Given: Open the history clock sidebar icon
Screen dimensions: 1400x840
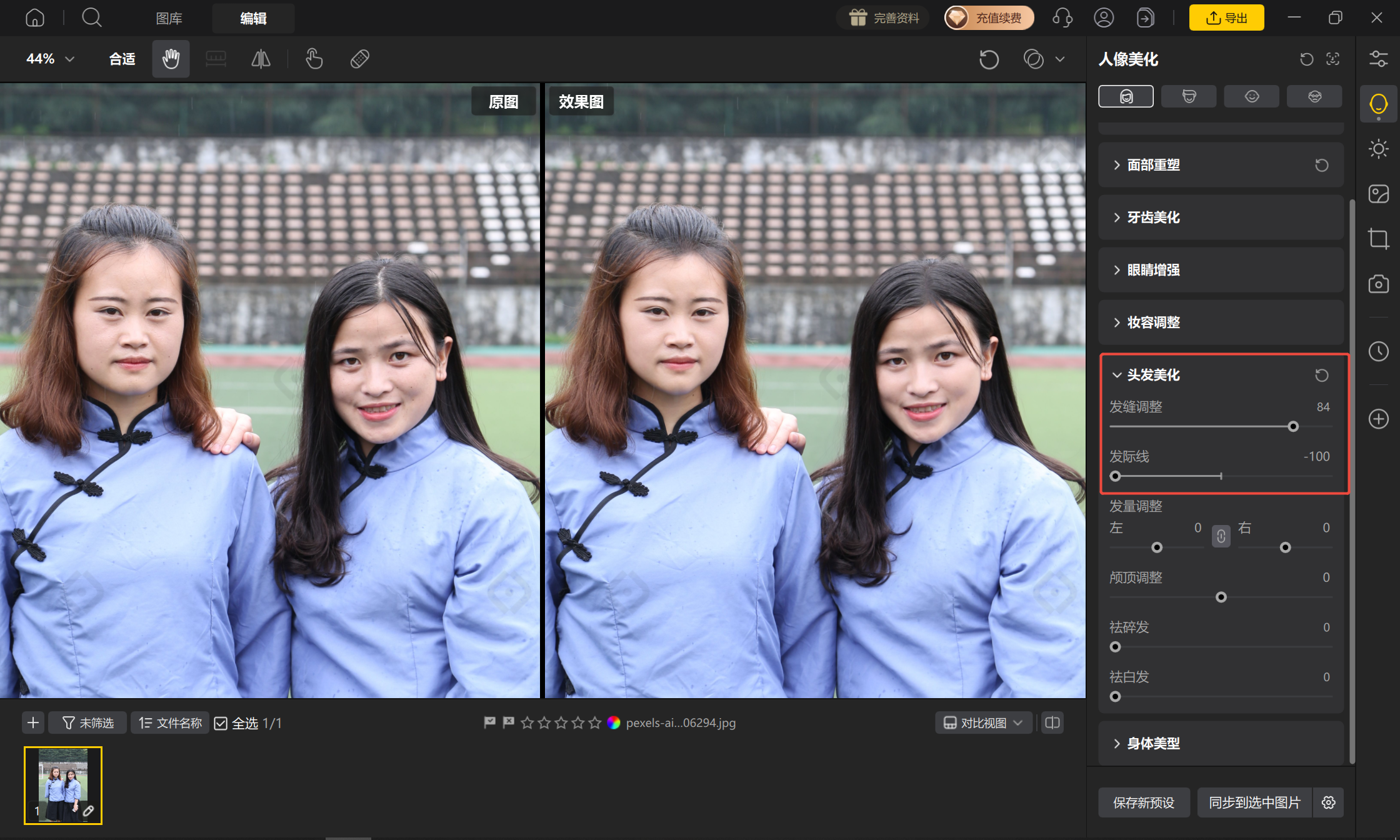Looking at the screenshot, I should [x=1378, y=351].
